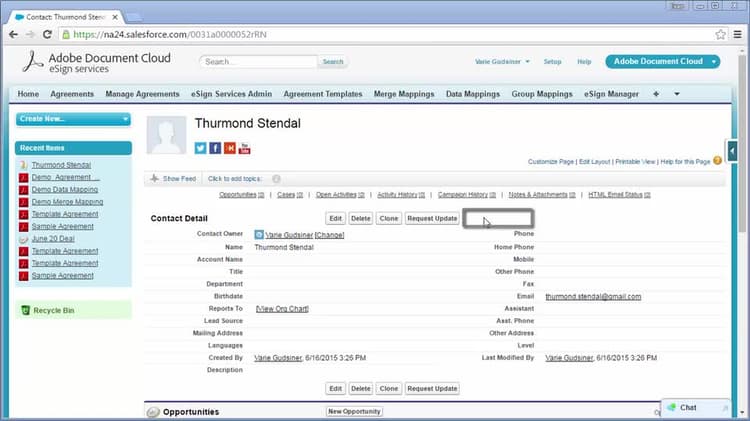Click to add topics text

[235, 178]
